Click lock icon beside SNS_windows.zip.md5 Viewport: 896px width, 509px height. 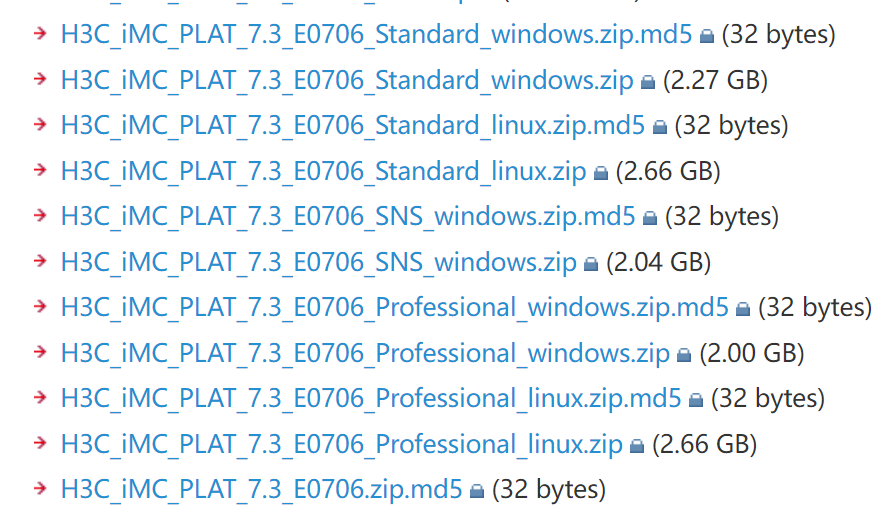click(650, 219)
